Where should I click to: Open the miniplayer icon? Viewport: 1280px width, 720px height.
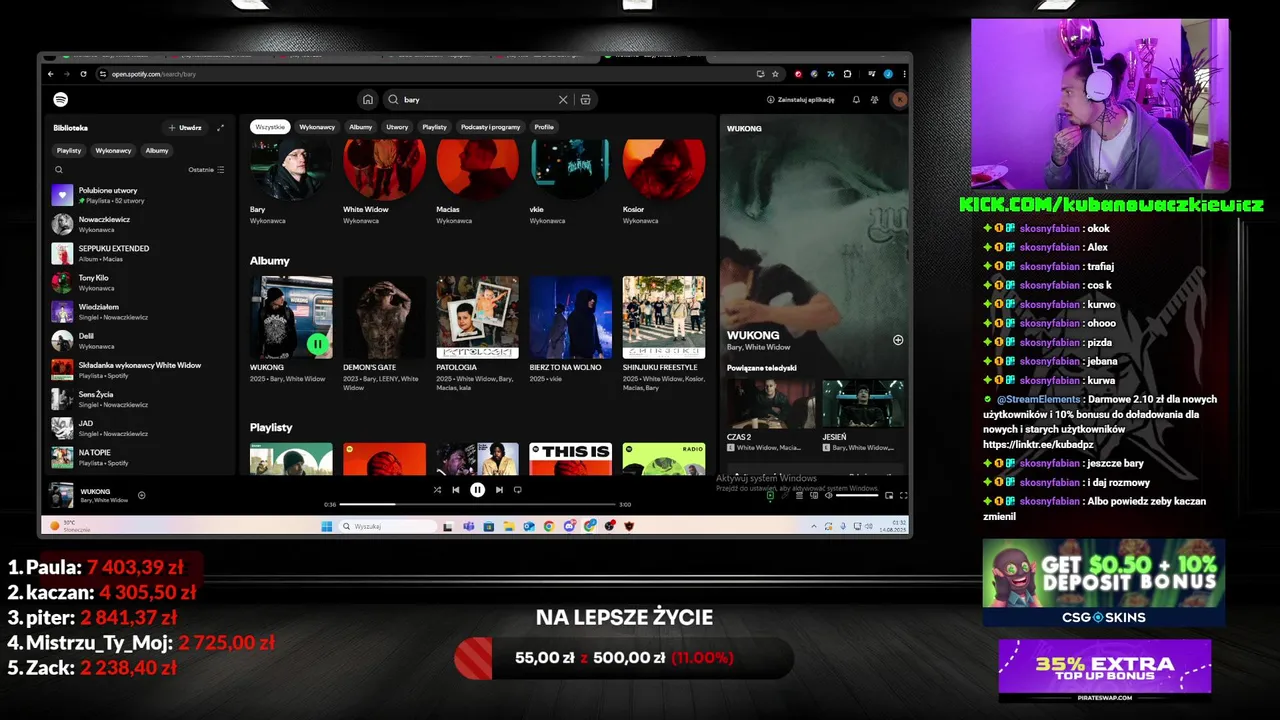tap(889, 495)
